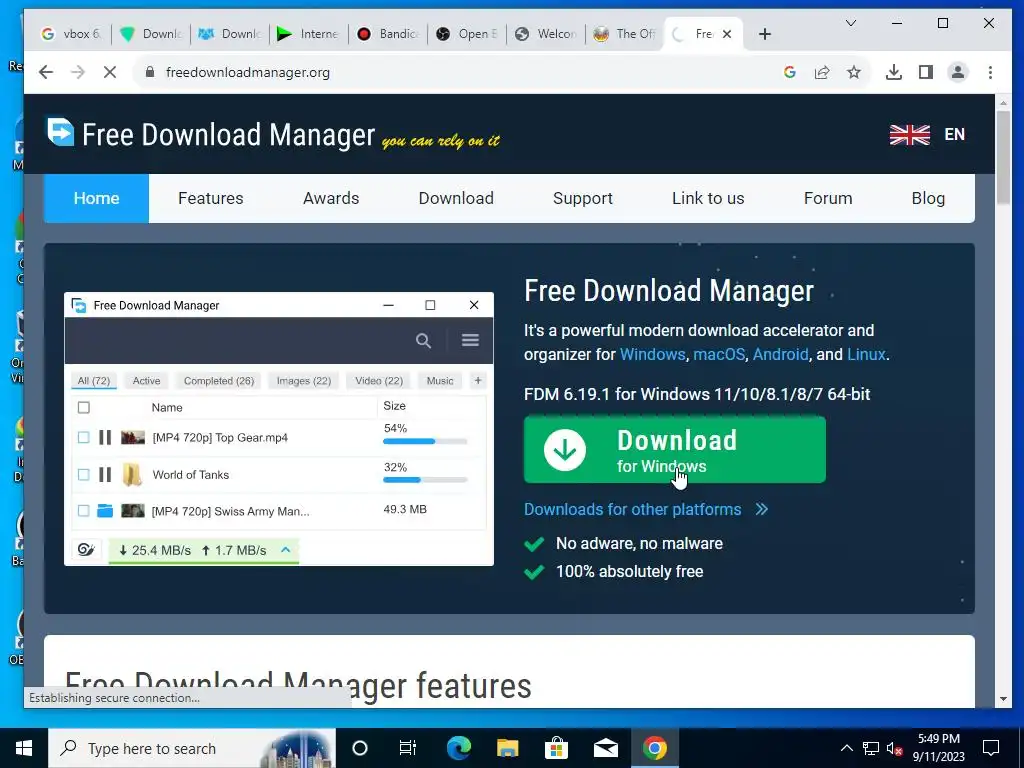Select the Active filter
Screen dimensions: 1024x768
(146, 381)
